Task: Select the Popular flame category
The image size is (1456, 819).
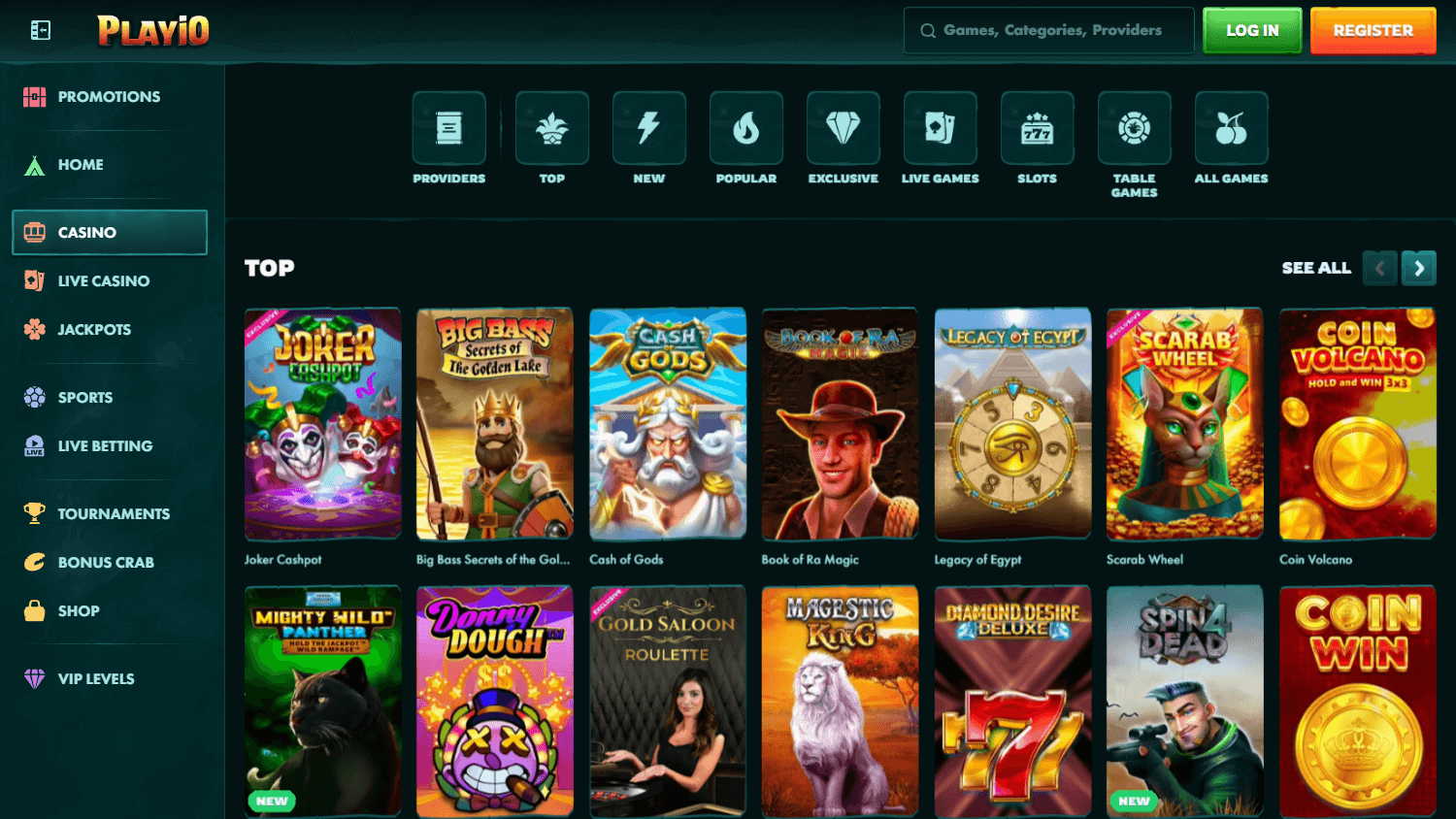Action: [x=746, y=128]
